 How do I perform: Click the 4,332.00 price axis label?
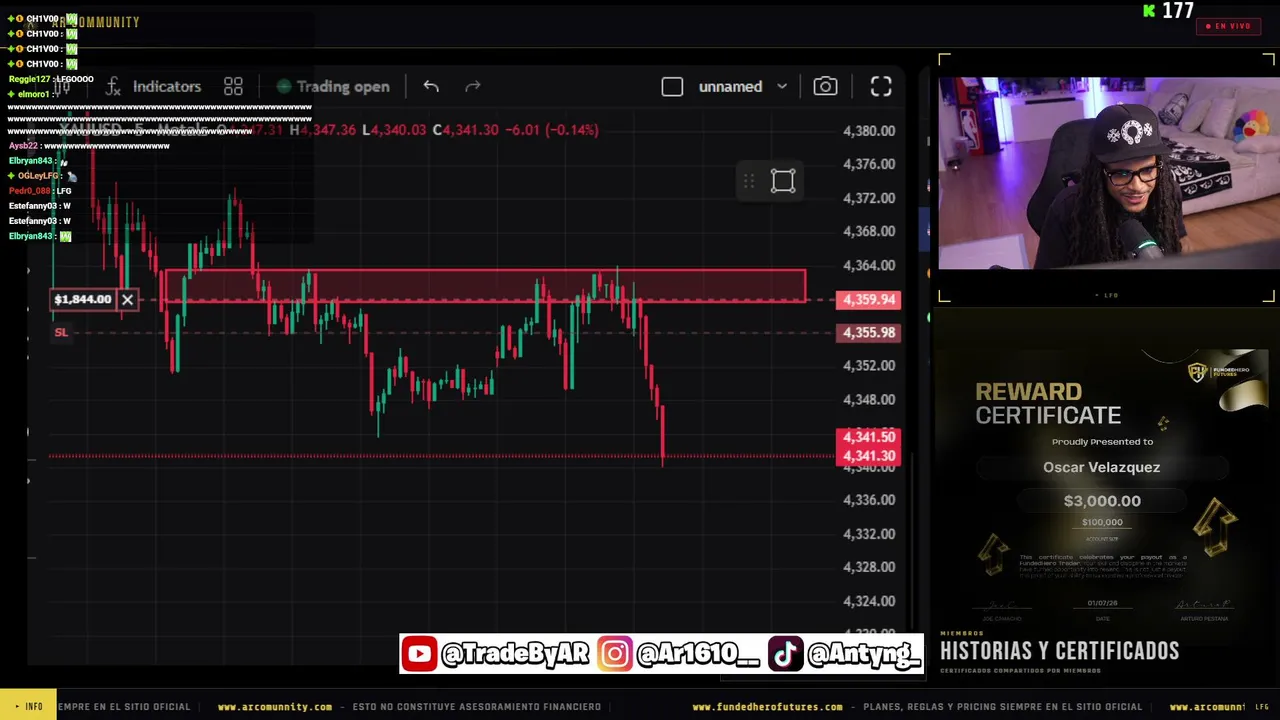[x=869, y=534]
